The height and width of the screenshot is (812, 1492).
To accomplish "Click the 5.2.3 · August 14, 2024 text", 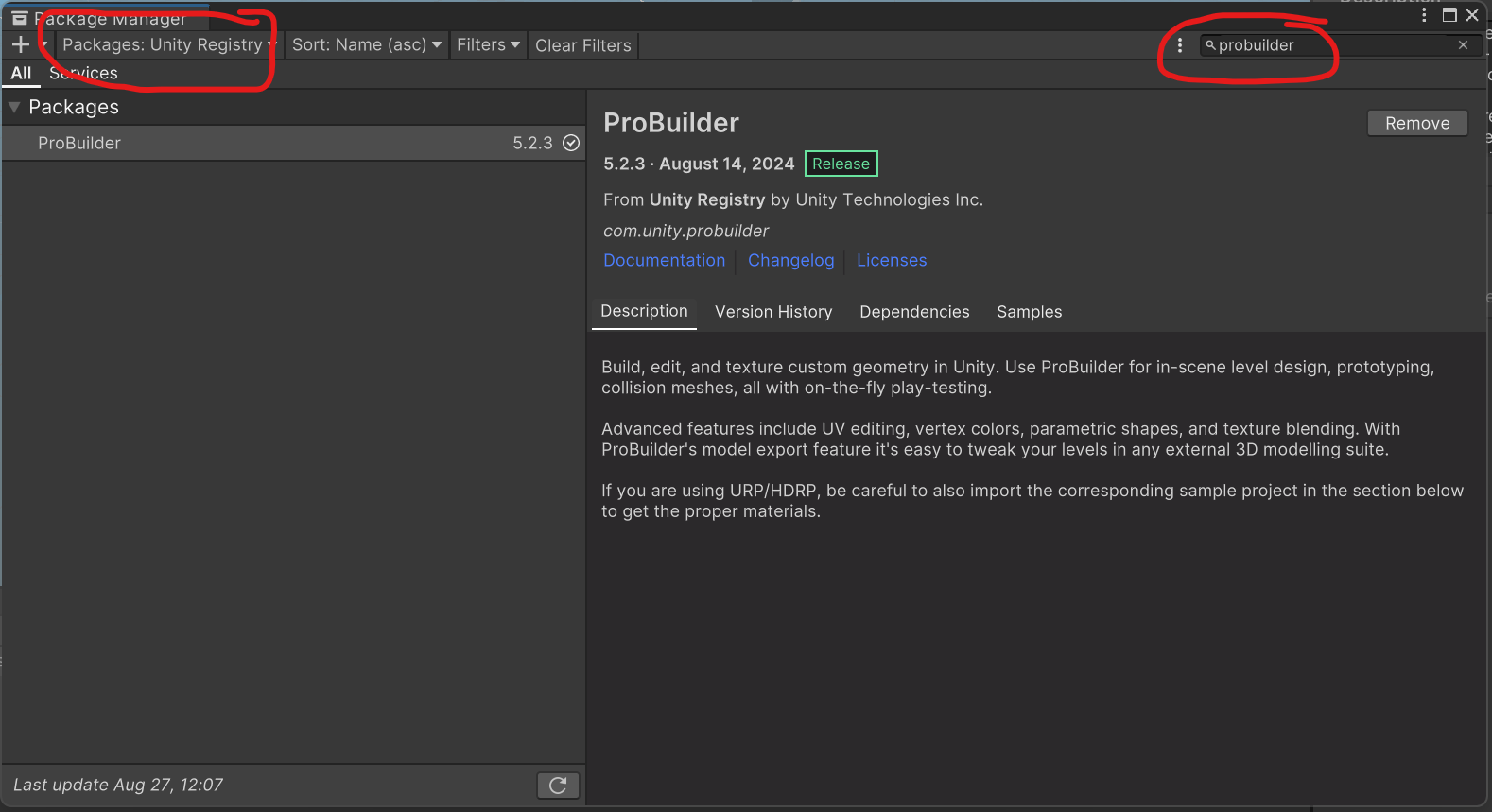I will tap(699, 164).
